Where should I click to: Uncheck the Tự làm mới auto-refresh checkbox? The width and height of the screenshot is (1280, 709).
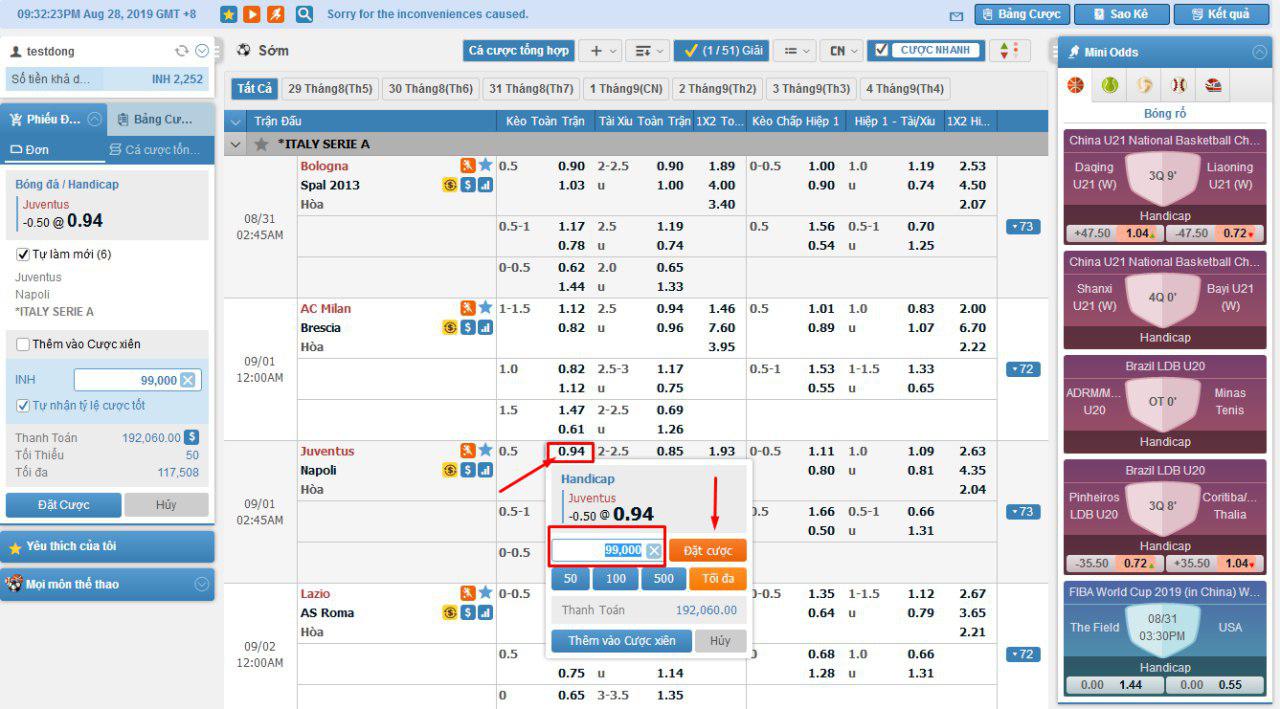point(24,254)
